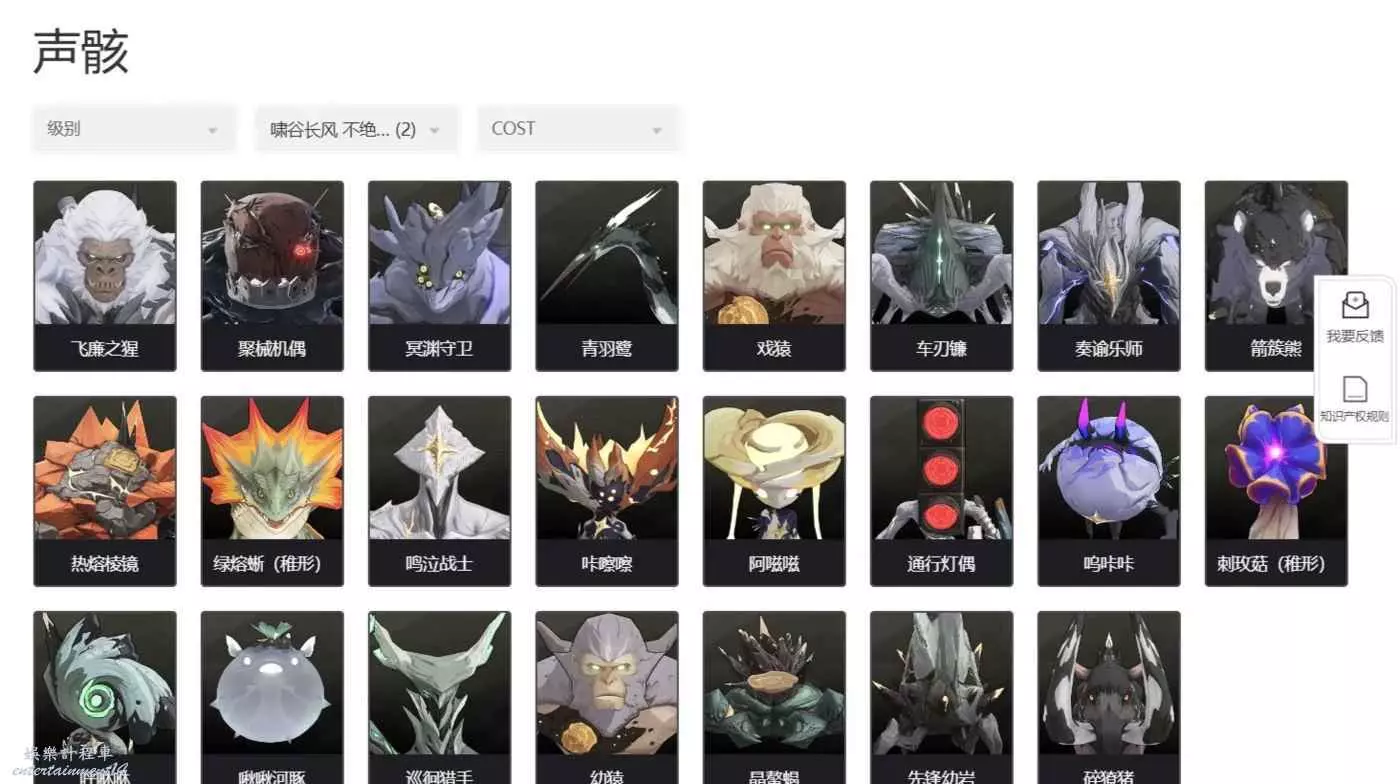
Task: Open the 呜咔咔 echo card
Action: tap(1109, 491)
